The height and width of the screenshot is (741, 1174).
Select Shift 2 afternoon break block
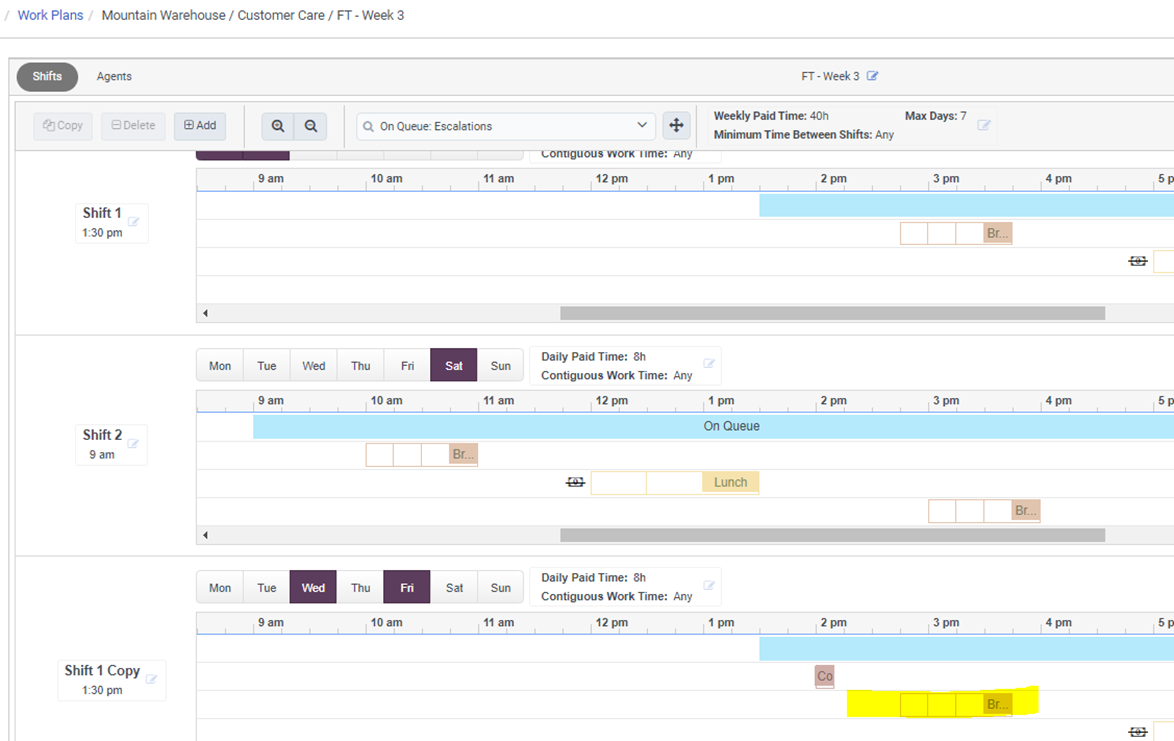[1025, 510]
